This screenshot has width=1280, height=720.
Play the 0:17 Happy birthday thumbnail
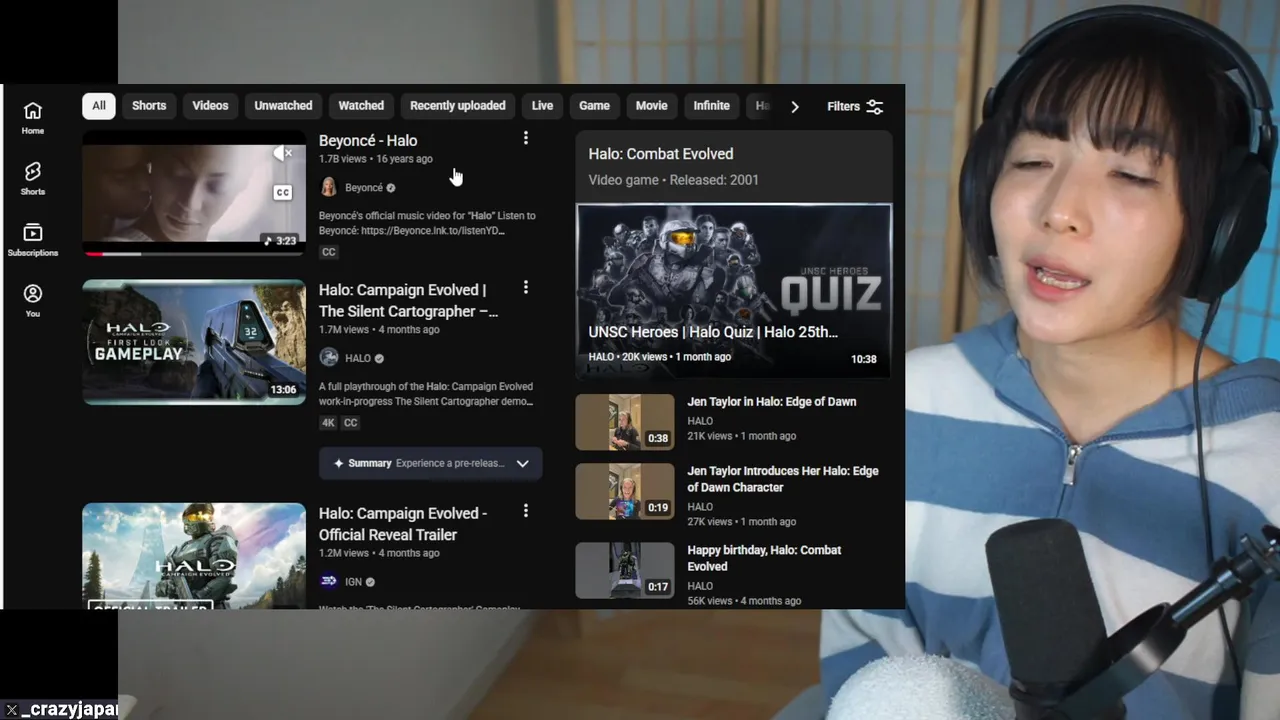click(x=625, y=570)
